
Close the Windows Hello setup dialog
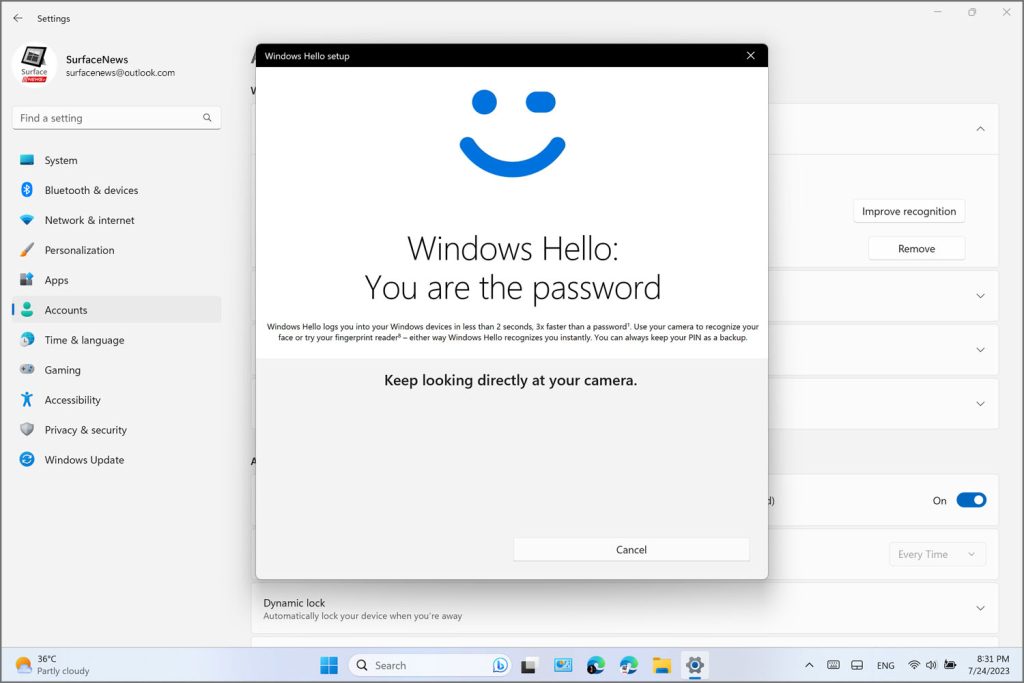click(x=750, y=56)
